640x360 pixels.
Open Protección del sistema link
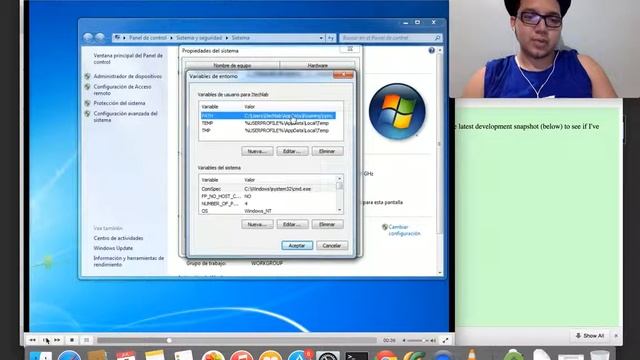(119, 103)
